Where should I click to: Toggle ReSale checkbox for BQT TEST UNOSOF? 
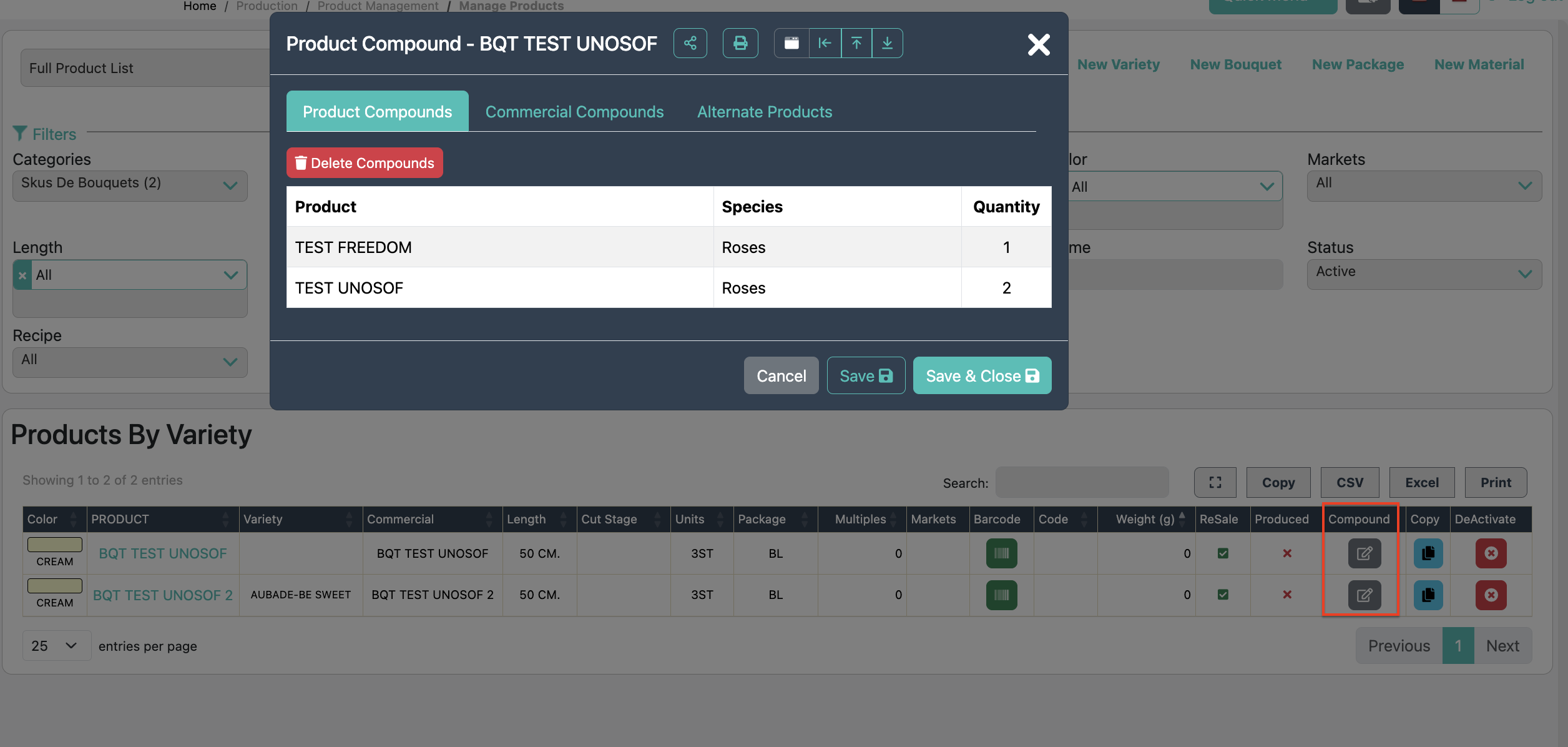point(1223,553)
